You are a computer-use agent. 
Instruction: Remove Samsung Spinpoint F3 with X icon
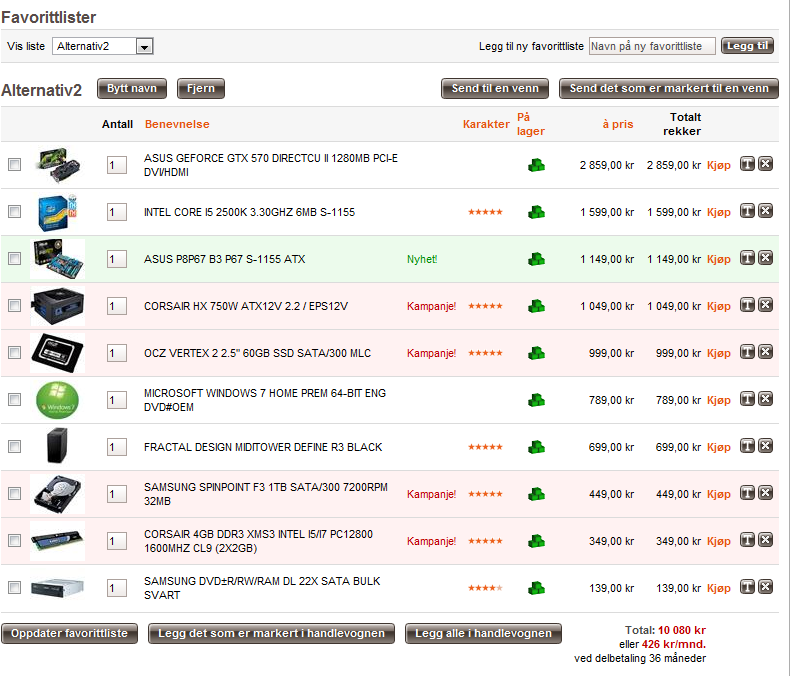coord(765,493)
